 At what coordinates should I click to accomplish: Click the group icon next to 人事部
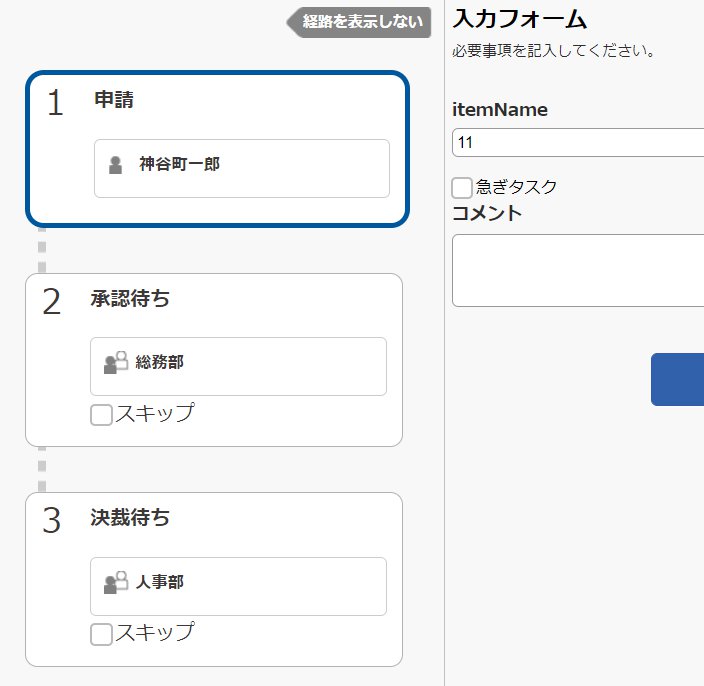point(116,582)
